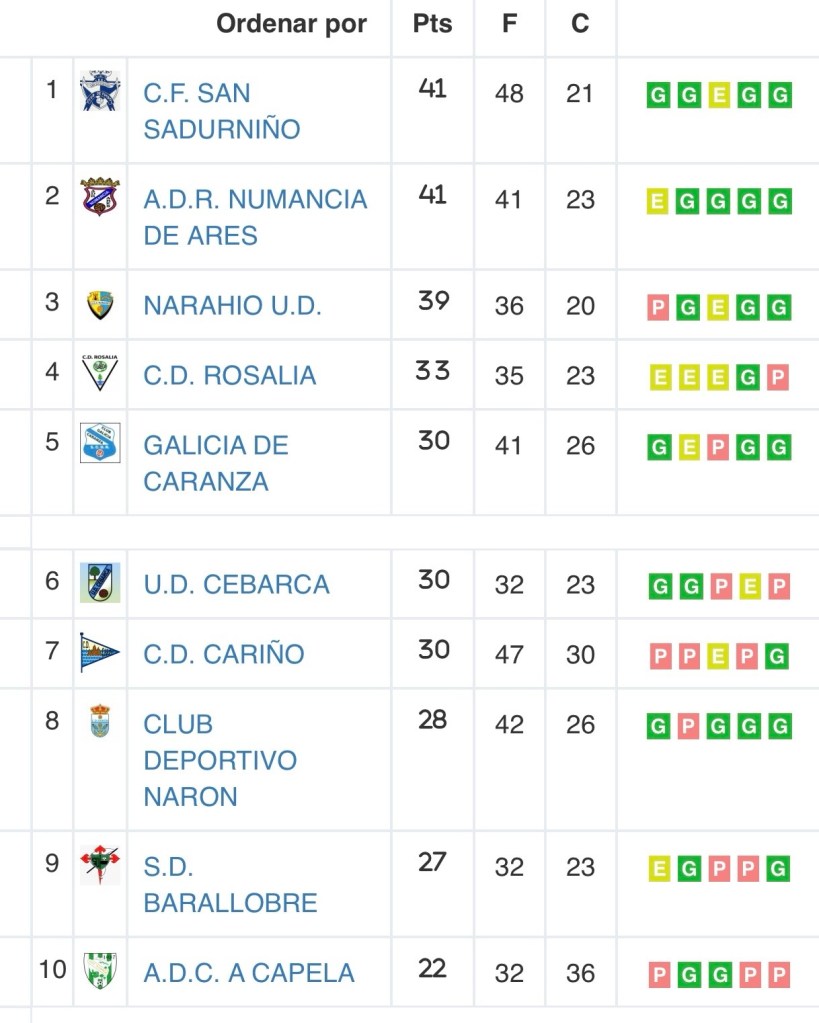Click the A.D.R. Numancia de Ares crest
The height and width of the screenshot is (1023, 819).
(x=100, y=197)
